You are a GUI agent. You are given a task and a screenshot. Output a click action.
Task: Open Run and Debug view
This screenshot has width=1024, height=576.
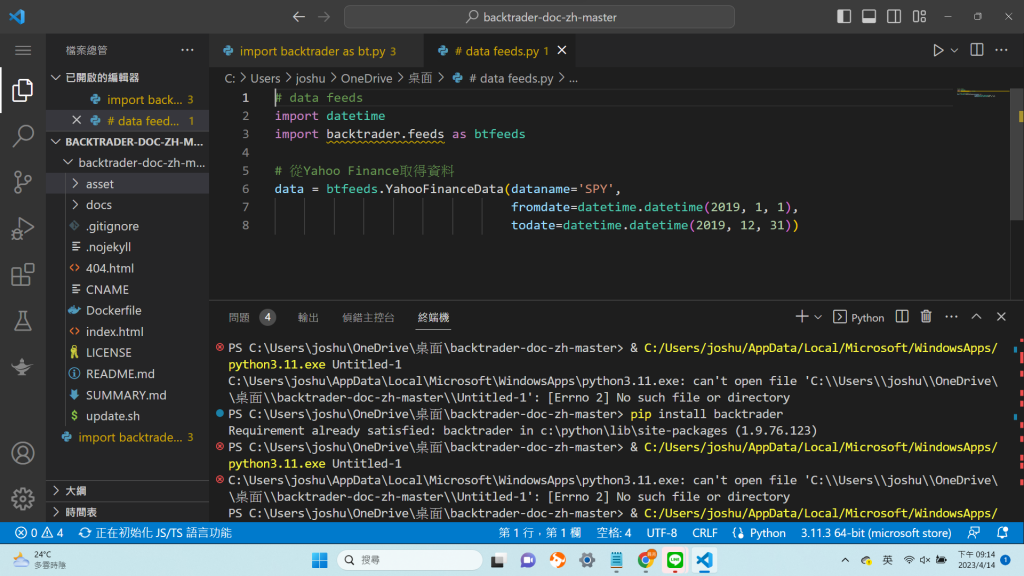pyautogui.click(x=22, y=229)
